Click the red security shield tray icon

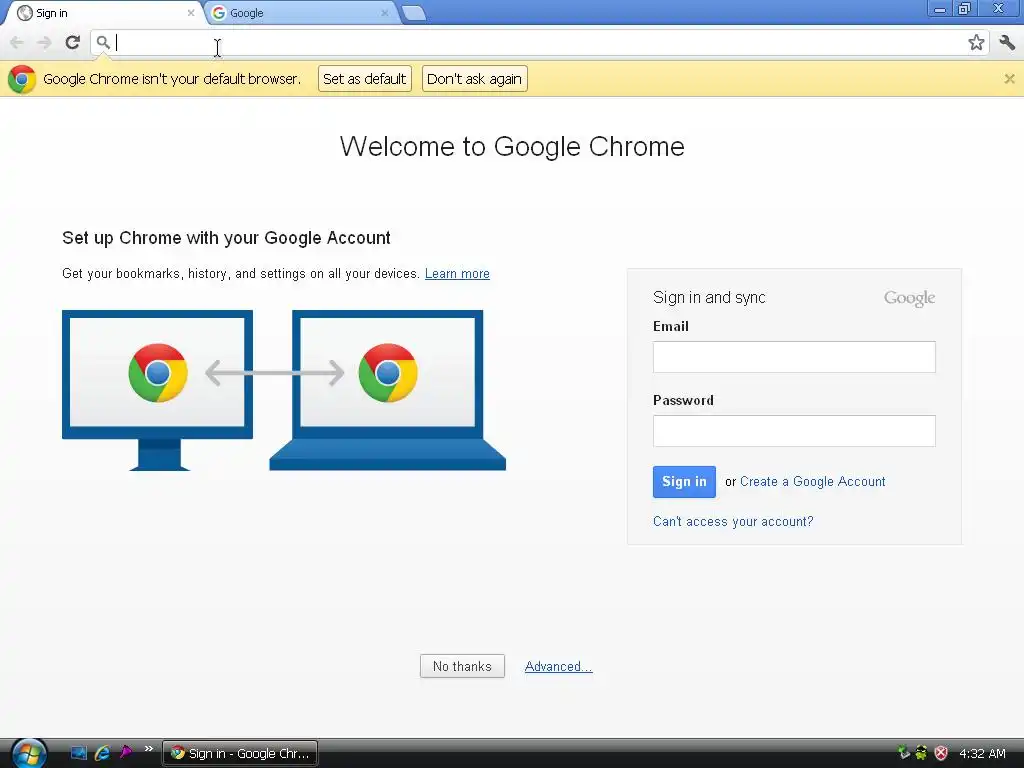(x=940, y=753)
